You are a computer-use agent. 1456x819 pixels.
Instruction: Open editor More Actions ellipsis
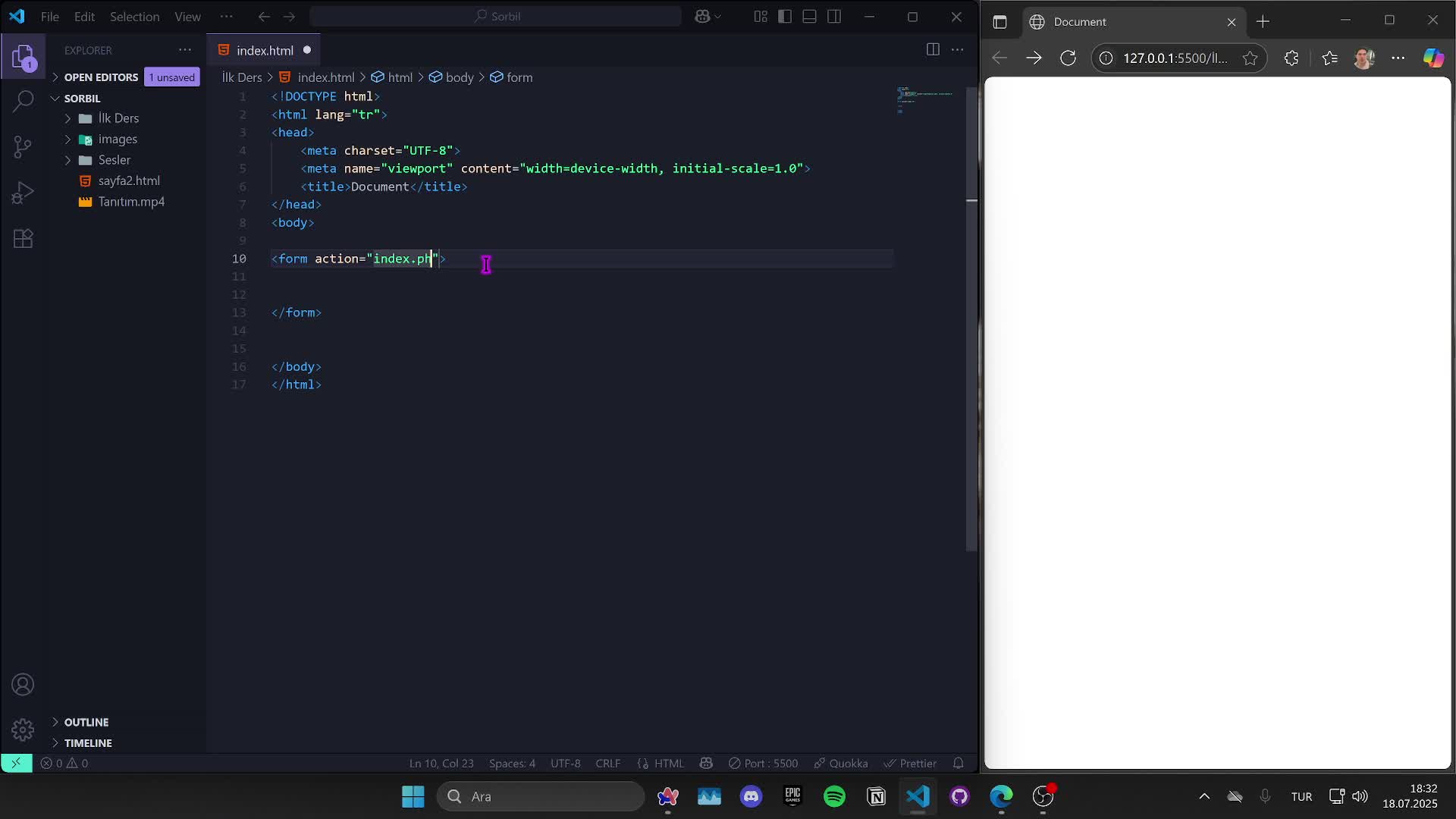[x=958, y=50]
